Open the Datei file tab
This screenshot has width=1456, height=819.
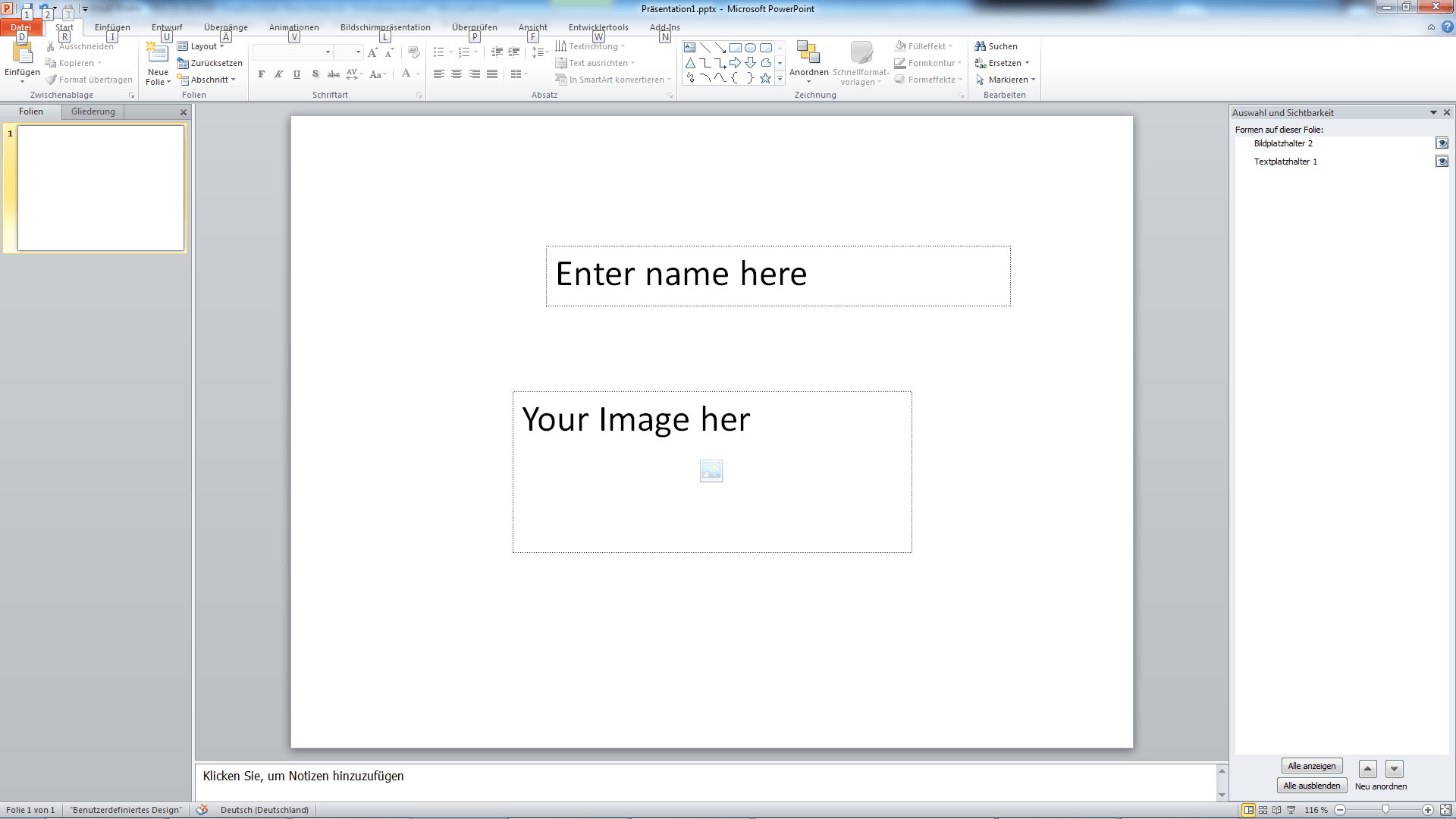21,27
